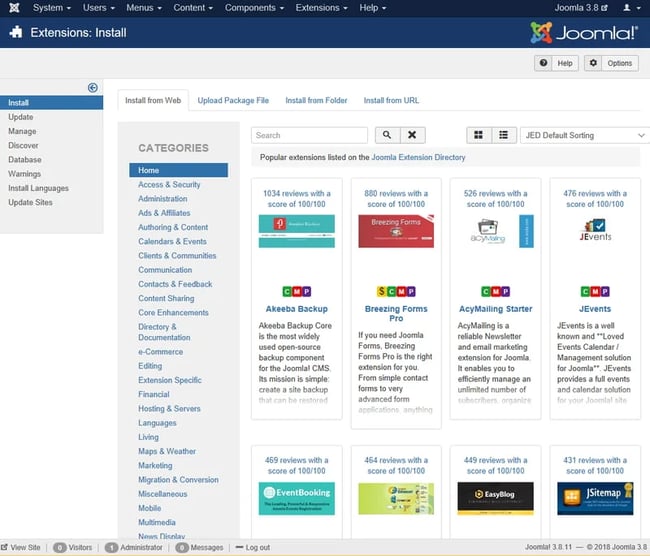Open the JED Default Sorting dropdown
The height and width of the screenshot is (556, 650).
585,135
